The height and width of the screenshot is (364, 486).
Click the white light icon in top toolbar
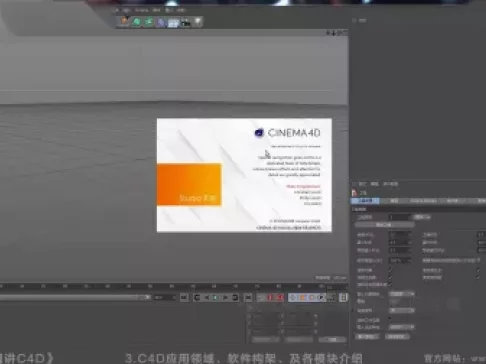[x=198, y=22]
